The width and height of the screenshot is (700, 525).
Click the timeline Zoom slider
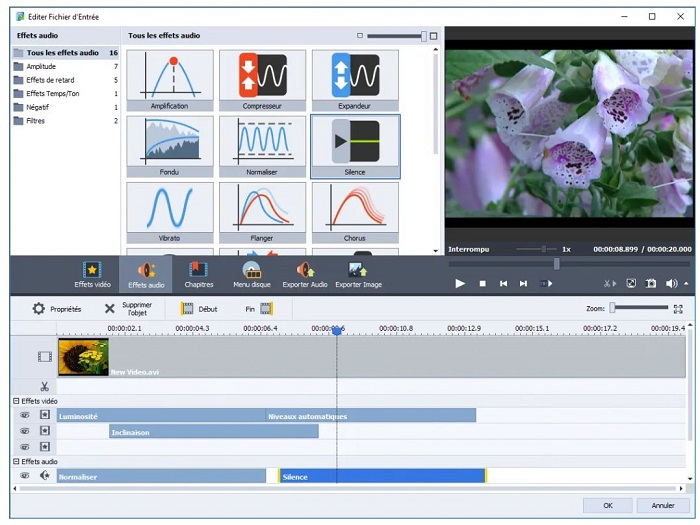click(640, 308)
